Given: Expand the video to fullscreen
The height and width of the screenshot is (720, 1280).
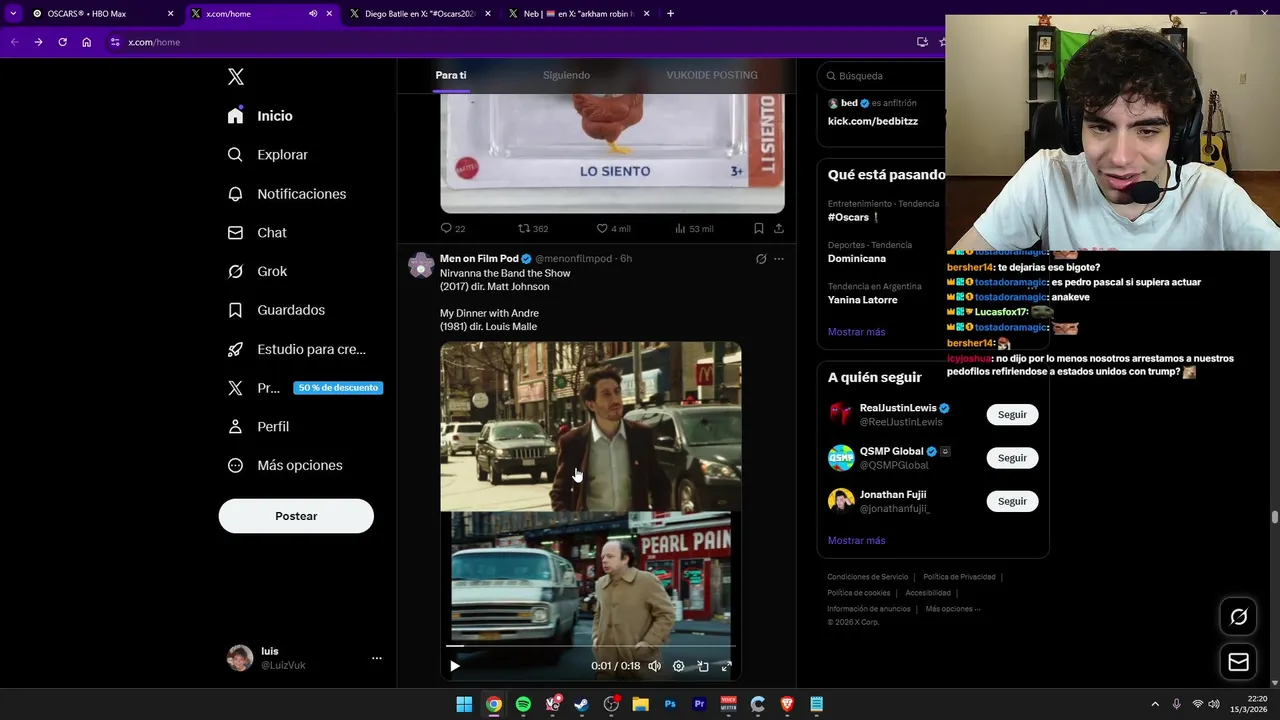Looking at the screenshot, I should (x=727, y=666).
